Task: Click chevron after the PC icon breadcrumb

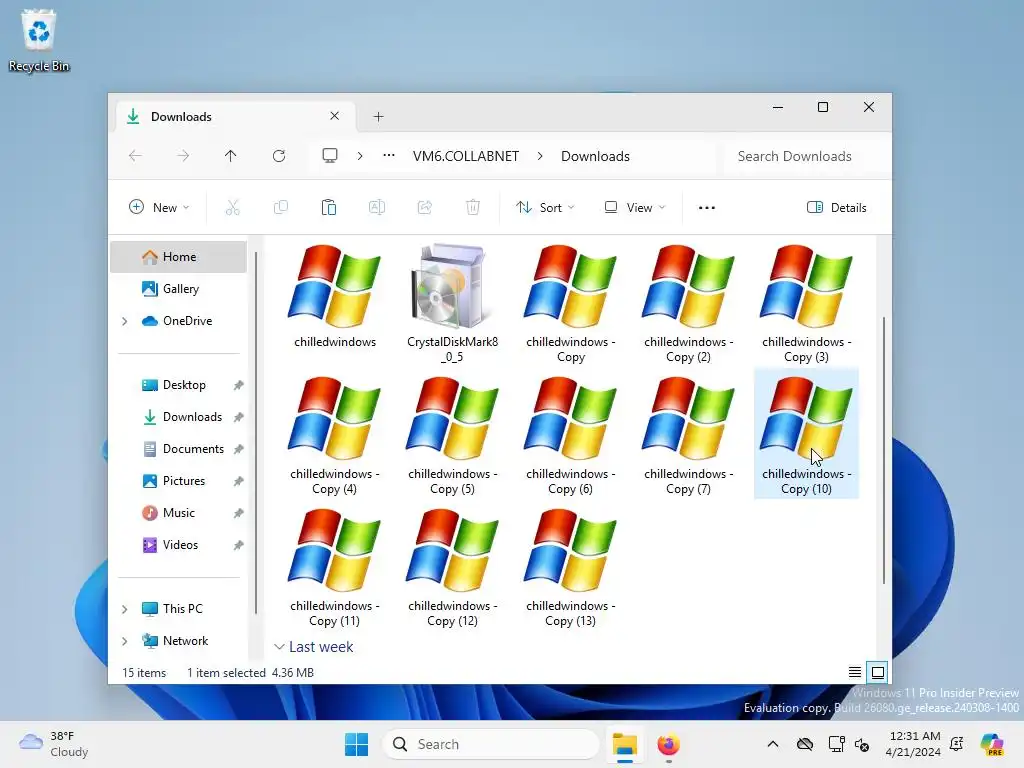Action: (360, 156)
